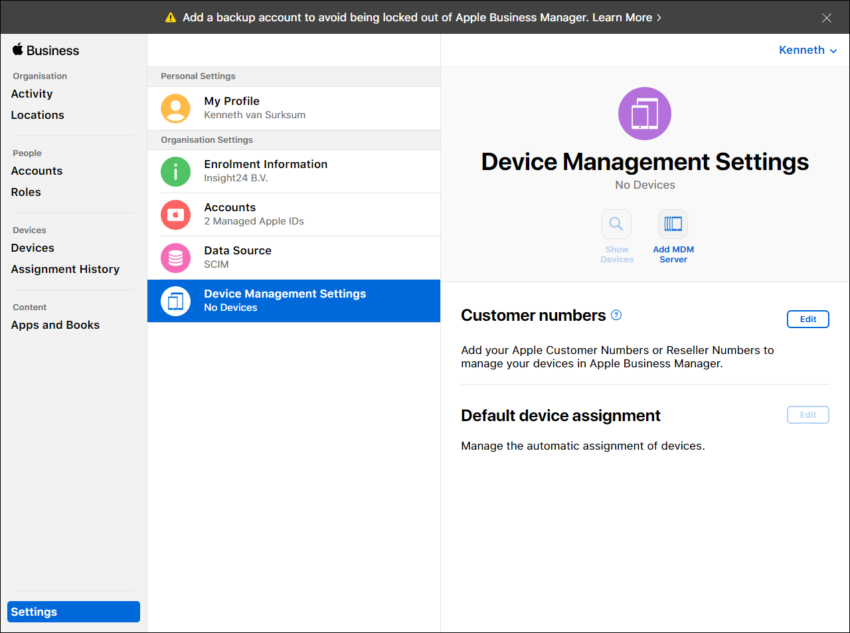The width and height of the screenshot is (850, 633).
Task: Open the Customer numbers help question mark
Action: (617, 315)
